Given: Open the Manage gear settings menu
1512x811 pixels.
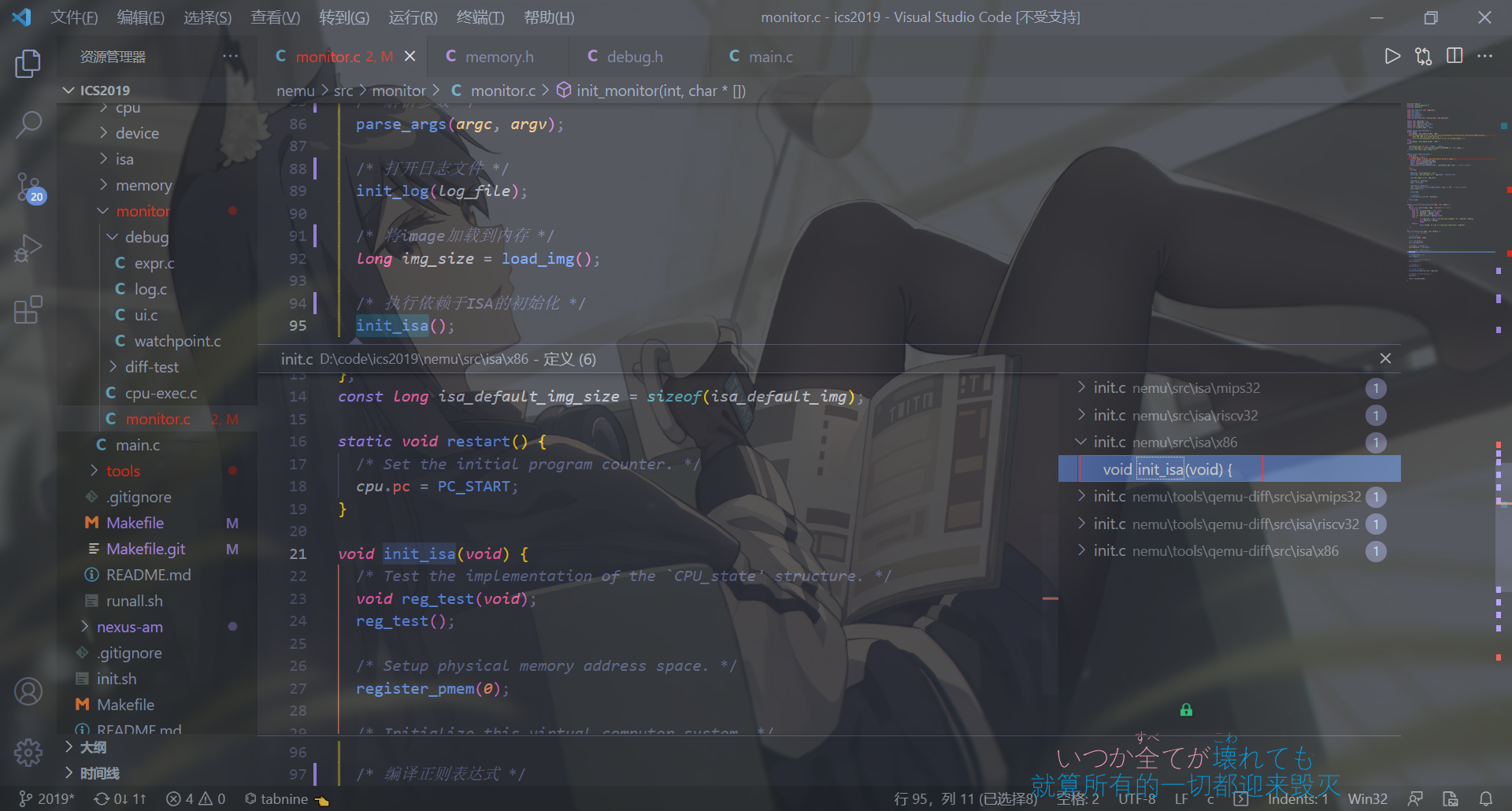Looking at the screenshot, I should point(28,753).
